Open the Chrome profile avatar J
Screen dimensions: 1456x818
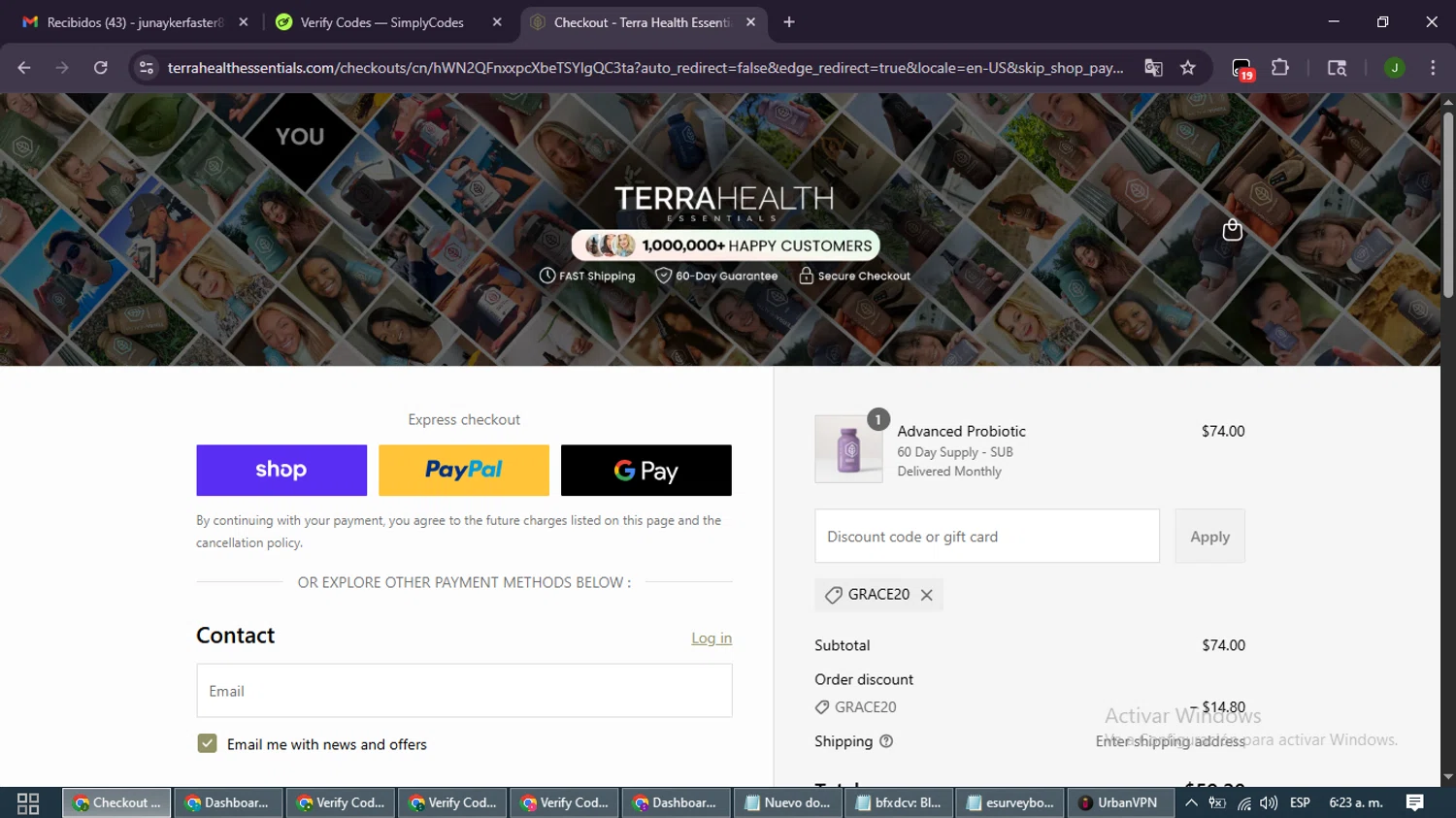(x=1394, y=68)
